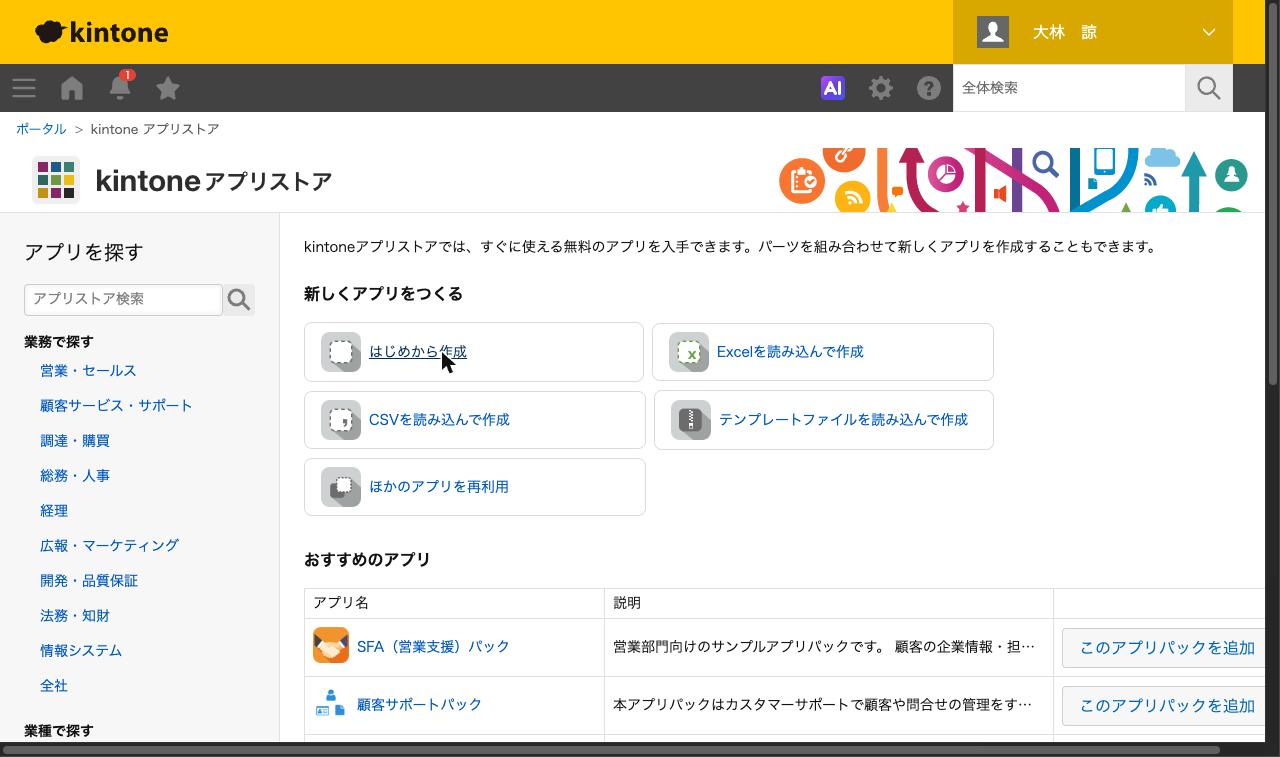The height and width of the screenshot is (757, 1280).
Task: Select 調達・購買 category
Action: 75,440
